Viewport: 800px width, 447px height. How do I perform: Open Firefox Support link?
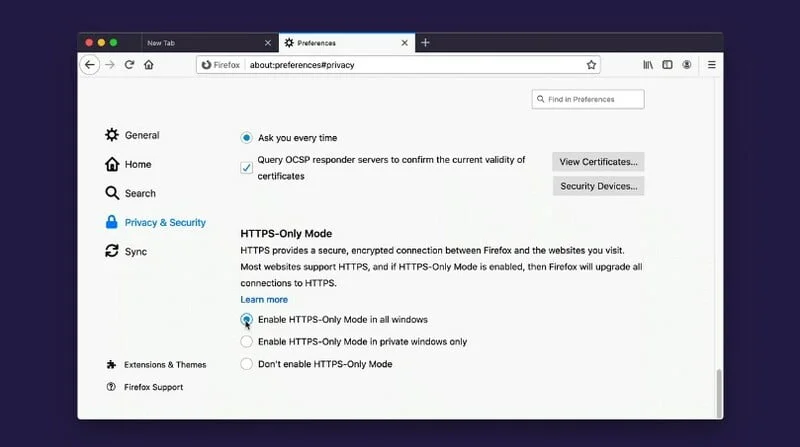click(144, 387)
